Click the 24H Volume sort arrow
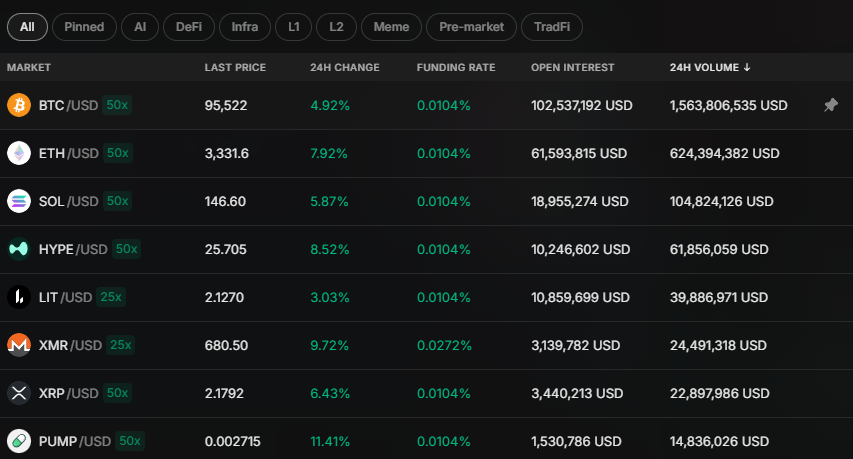 point(747,67)
